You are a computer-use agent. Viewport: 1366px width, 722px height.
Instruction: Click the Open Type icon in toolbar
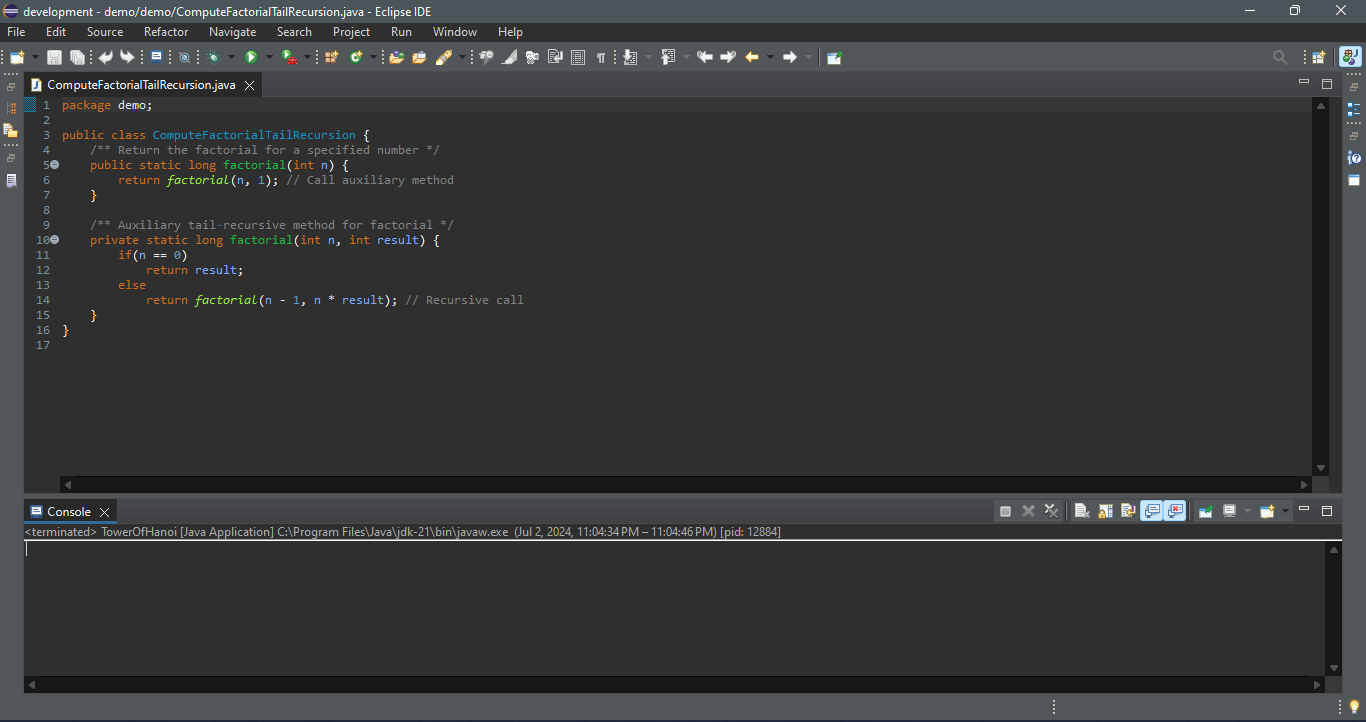396,58
